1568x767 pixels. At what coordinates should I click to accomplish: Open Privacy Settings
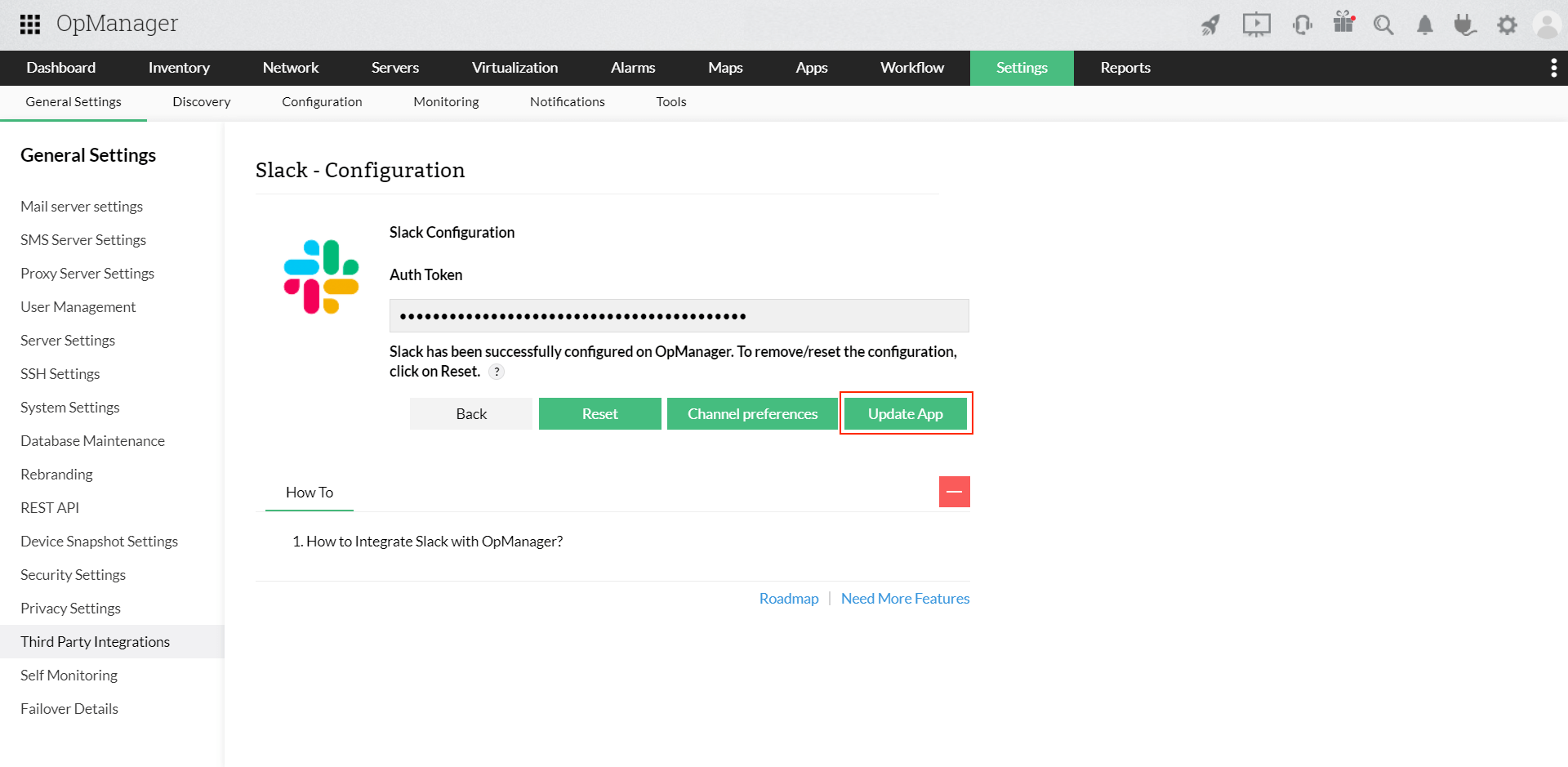pos(71,609)
